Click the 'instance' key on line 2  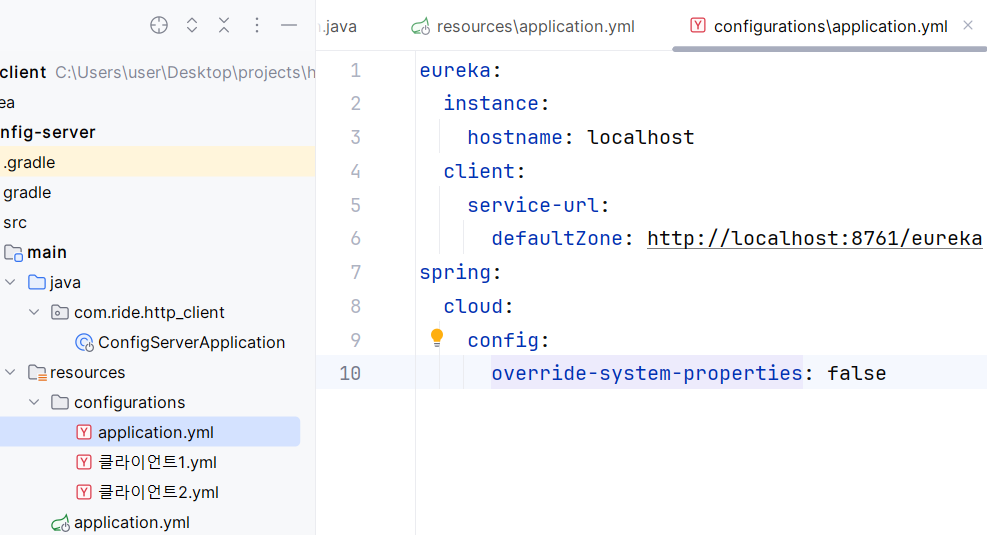click(x=491, y=103)
